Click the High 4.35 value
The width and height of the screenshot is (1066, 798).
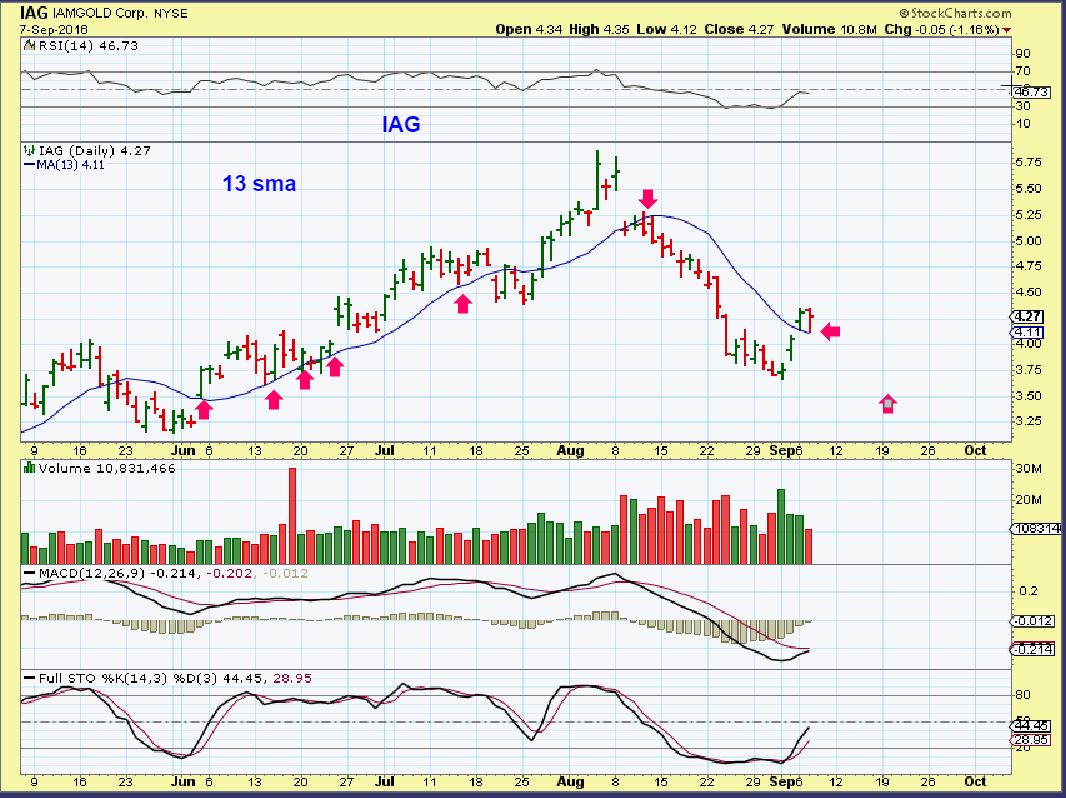[599, 29]
